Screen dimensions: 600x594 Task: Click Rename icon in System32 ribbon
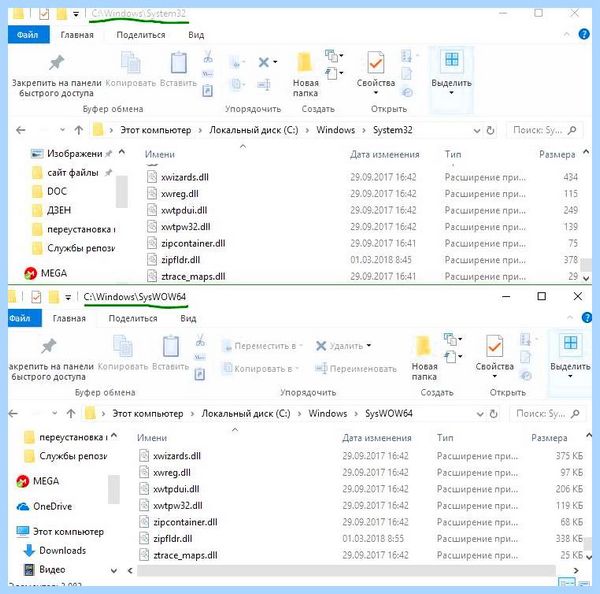pyautogui.click(x=264, y=84)
